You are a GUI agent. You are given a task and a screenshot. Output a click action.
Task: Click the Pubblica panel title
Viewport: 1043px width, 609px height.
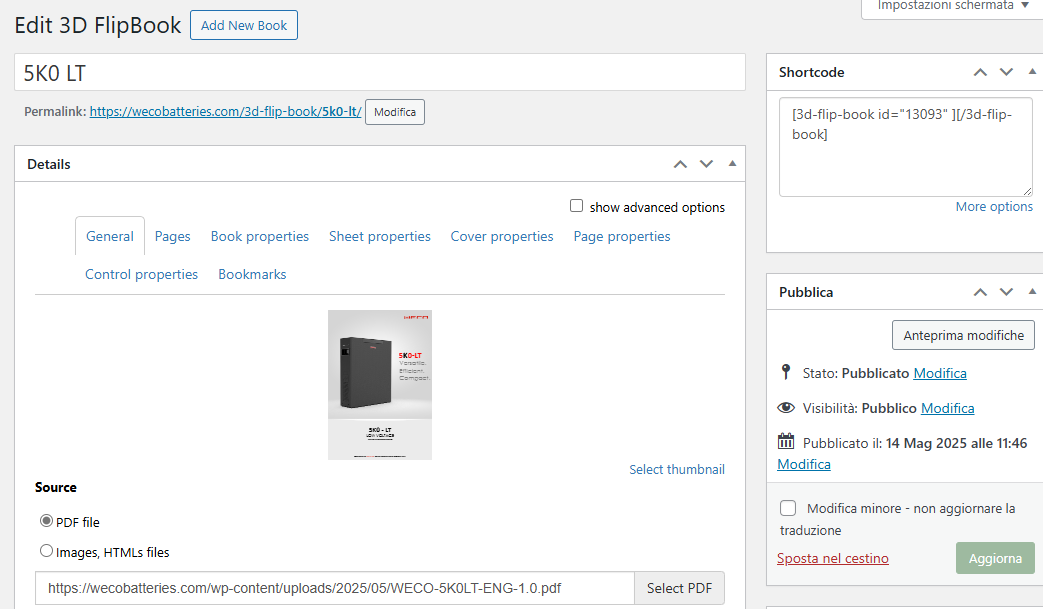(x=806, y=292)
